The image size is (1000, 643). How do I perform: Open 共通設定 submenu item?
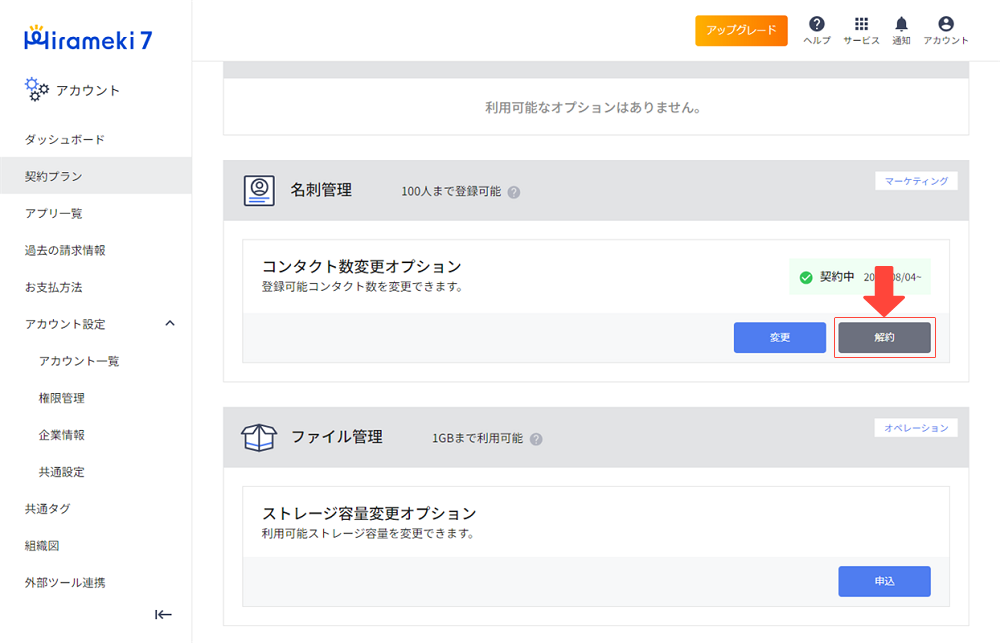[x=96, y=472]
